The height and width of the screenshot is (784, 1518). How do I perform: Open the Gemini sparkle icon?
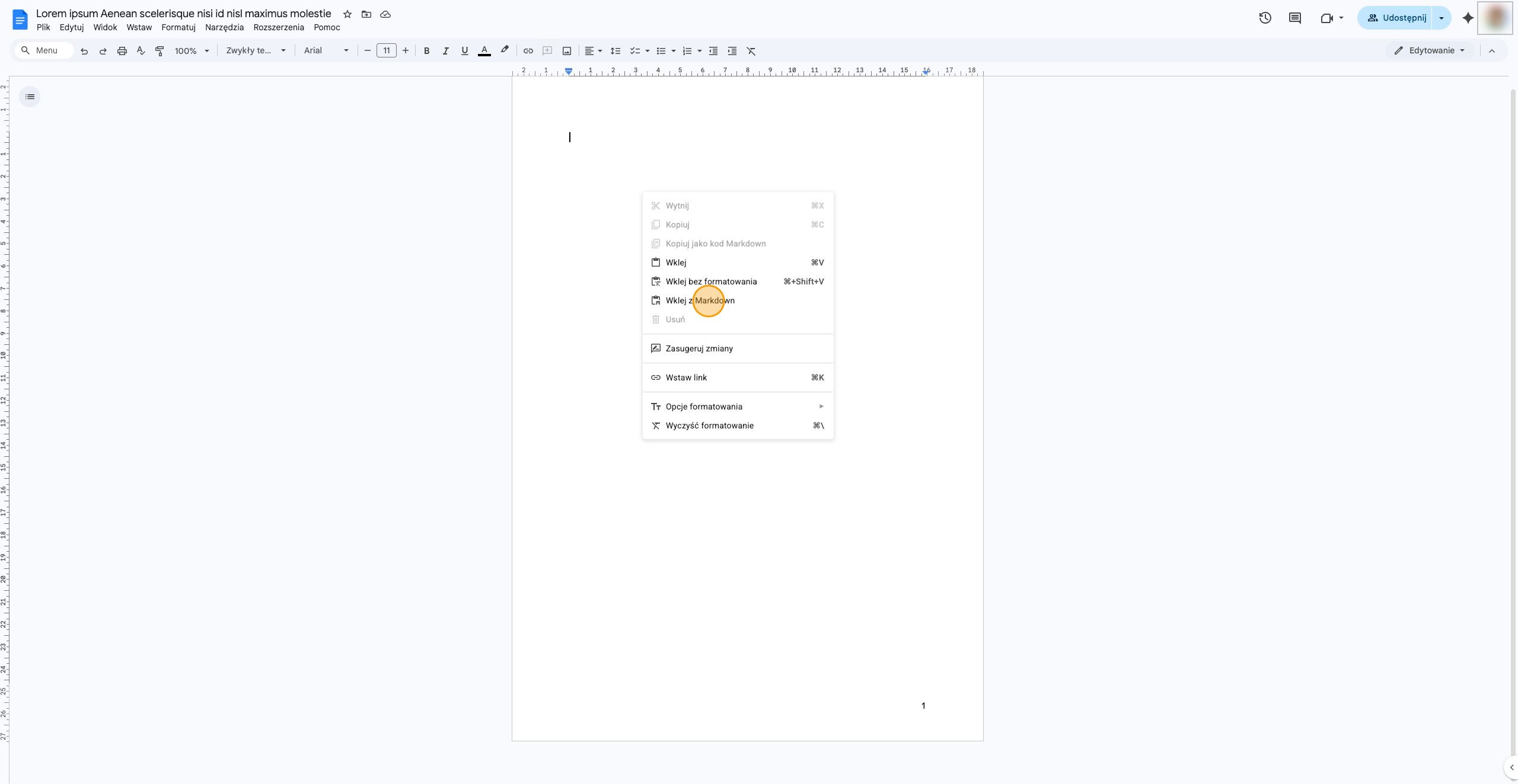[x=1468, y=18]
